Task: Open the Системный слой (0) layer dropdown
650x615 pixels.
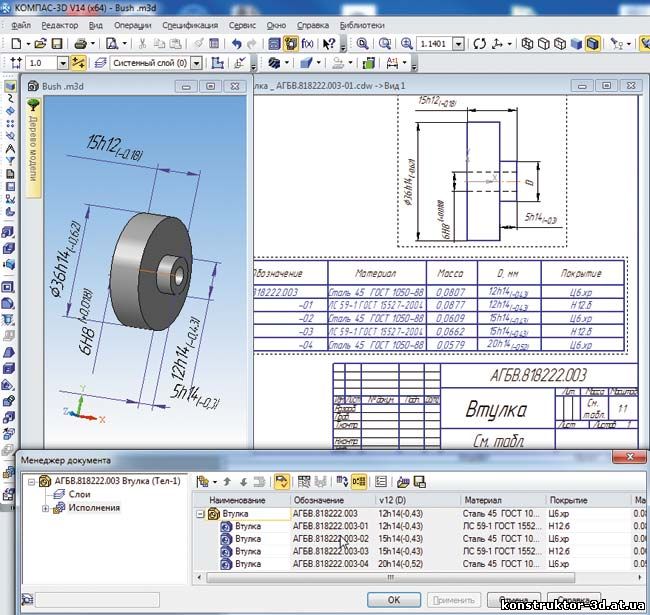Action: (x=196, y=63)
